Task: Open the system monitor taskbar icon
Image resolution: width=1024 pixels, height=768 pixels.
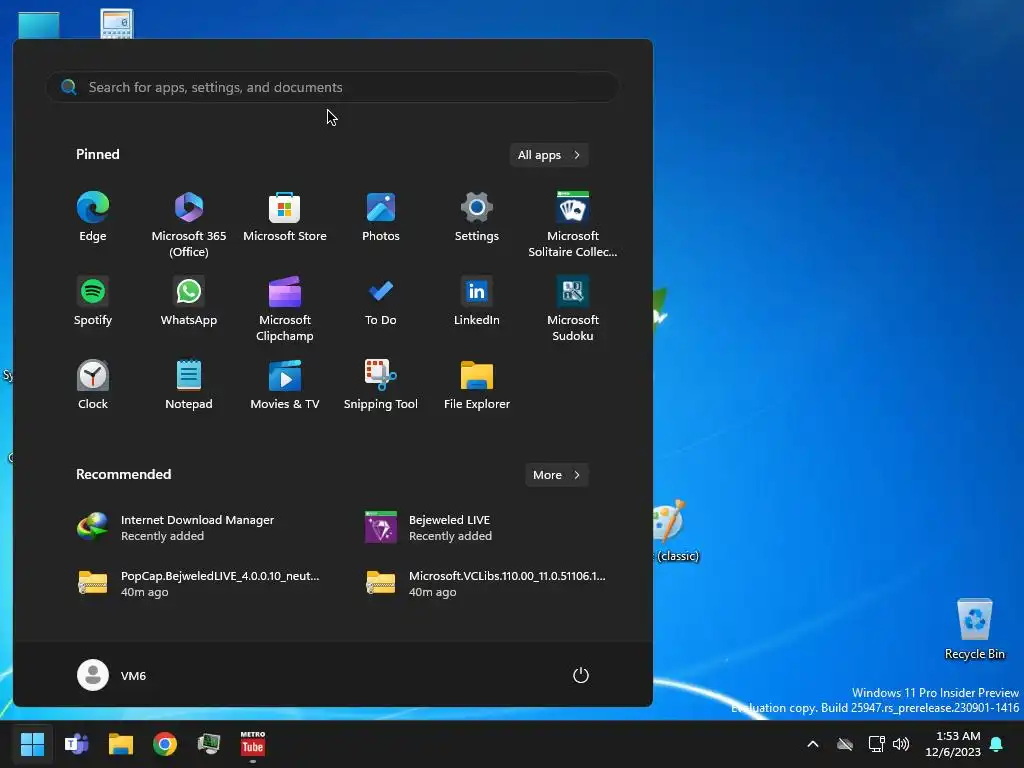Action: [209, 744]
